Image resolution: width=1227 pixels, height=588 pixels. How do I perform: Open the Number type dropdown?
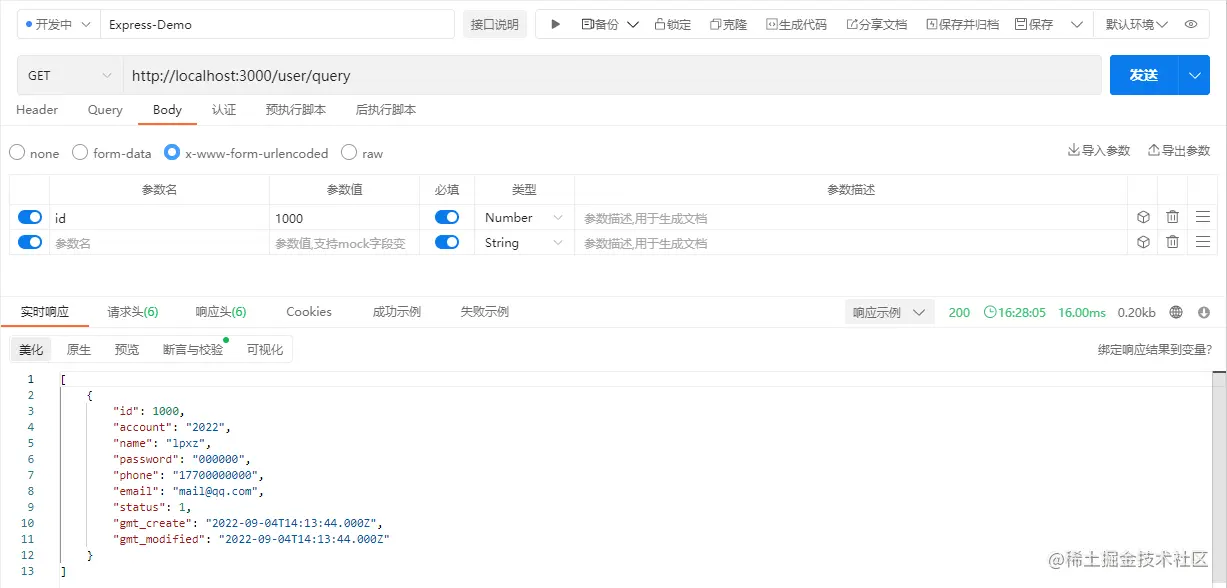(x=524, y=217)
